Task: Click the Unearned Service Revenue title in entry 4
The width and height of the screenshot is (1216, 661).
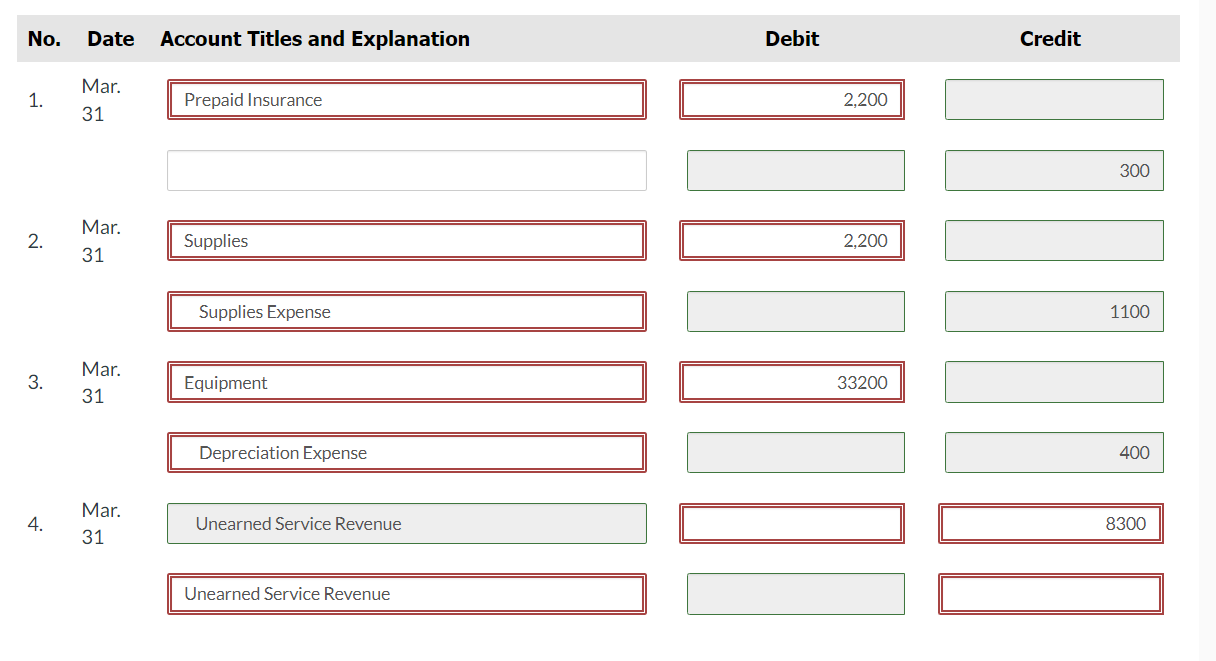Action: (405, 523)
